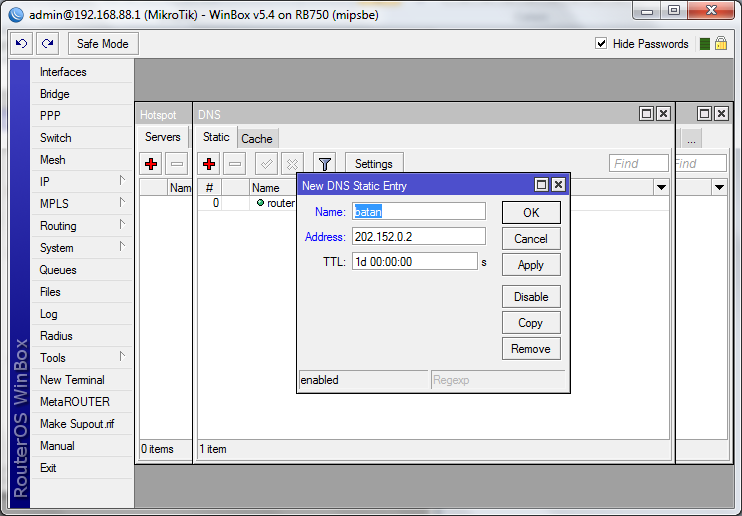Open the Mesh menu
The image size is (742, 516).
click(x=81, y=160)
